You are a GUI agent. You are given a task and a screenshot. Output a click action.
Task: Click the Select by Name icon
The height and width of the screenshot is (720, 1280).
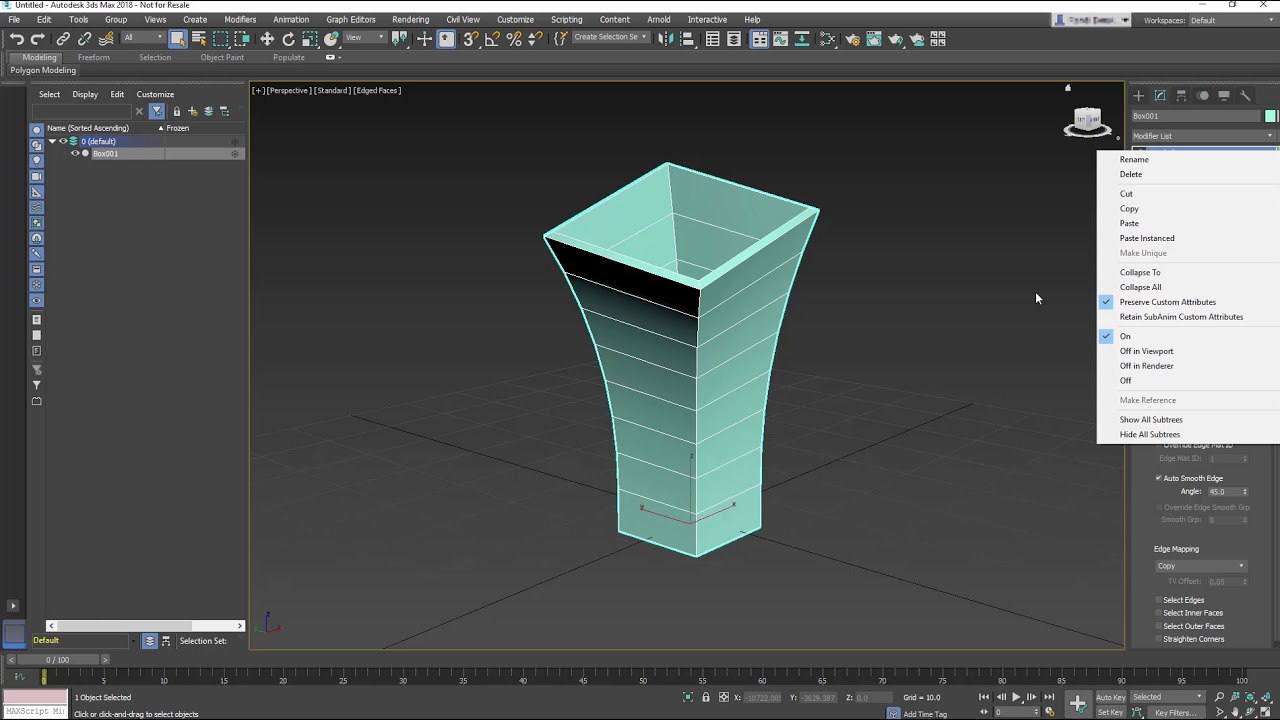point(199,39)
